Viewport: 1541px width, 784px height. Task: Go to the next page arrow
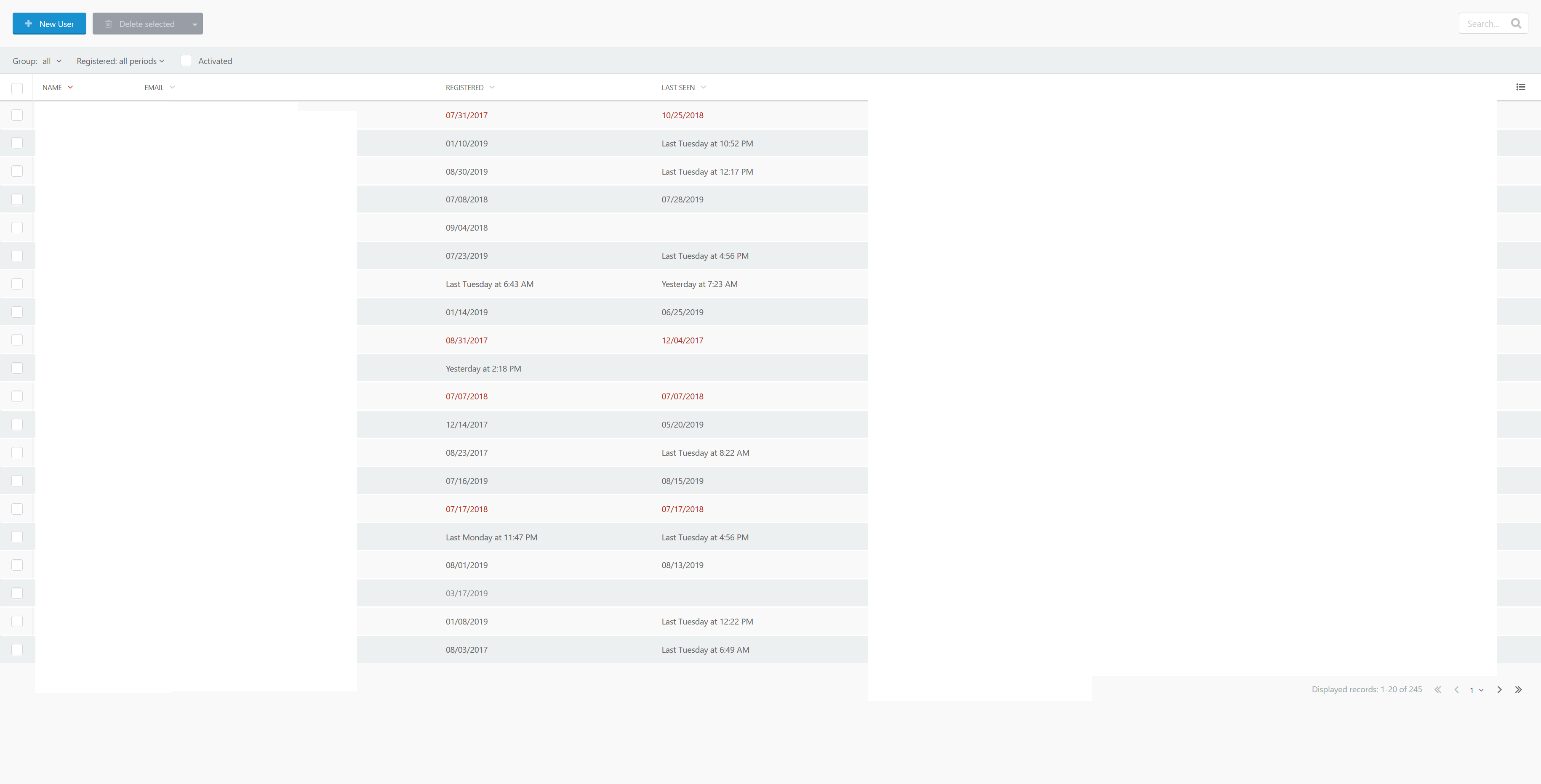1499,689
